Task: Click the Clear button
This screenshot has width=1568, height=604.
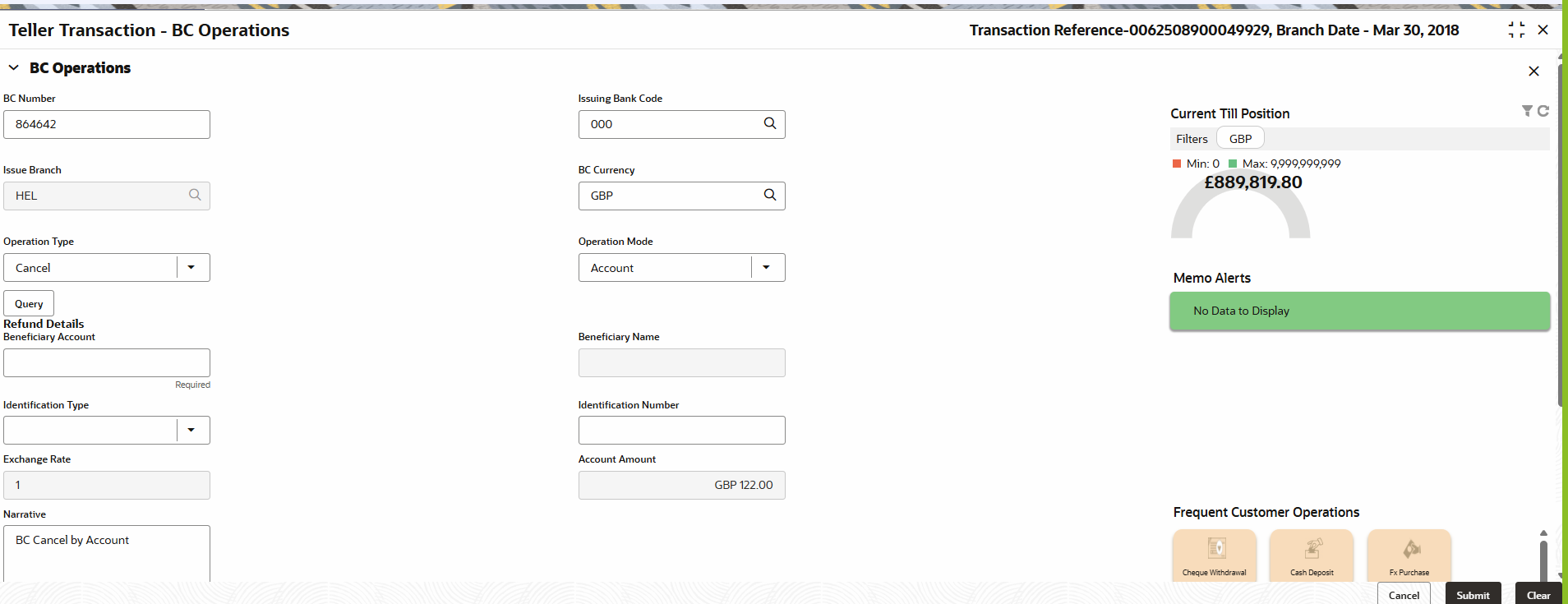Action: [x=1538, y=594]
